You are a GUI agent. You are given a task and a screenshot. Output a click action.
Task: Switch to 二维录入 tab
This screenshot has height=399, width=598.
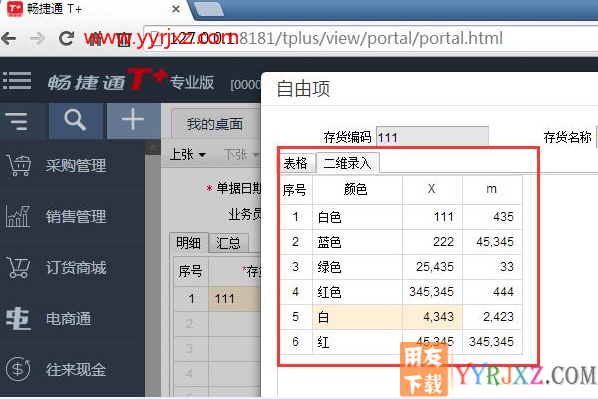coord(347,163)
